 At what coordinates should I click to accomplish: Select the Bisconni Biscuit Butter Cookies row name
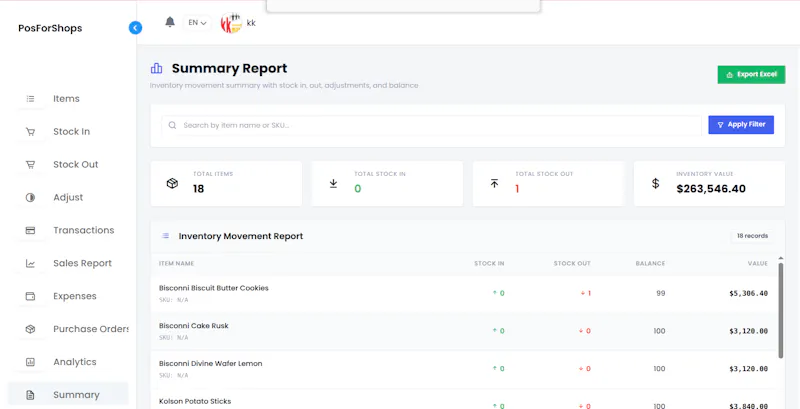point(214,288)
